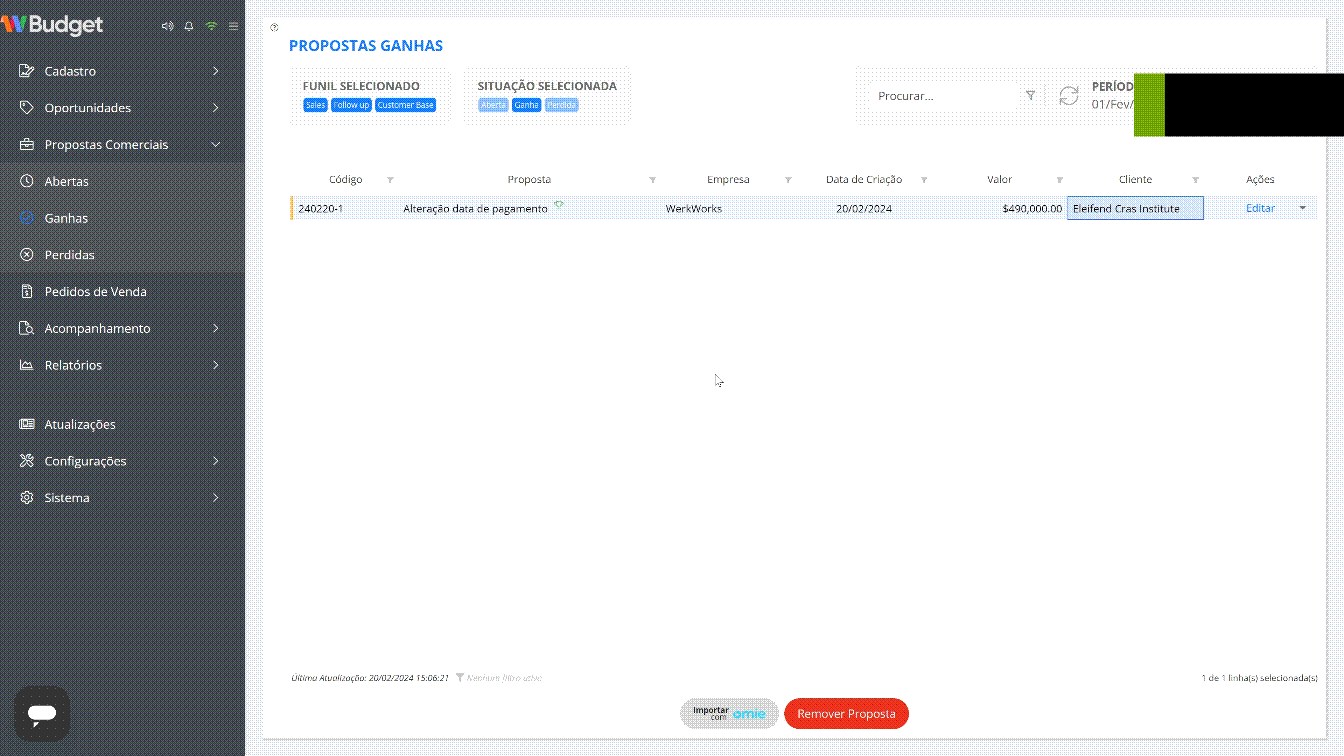Click the filter icon on Valor column

[x=1059, y=180]
